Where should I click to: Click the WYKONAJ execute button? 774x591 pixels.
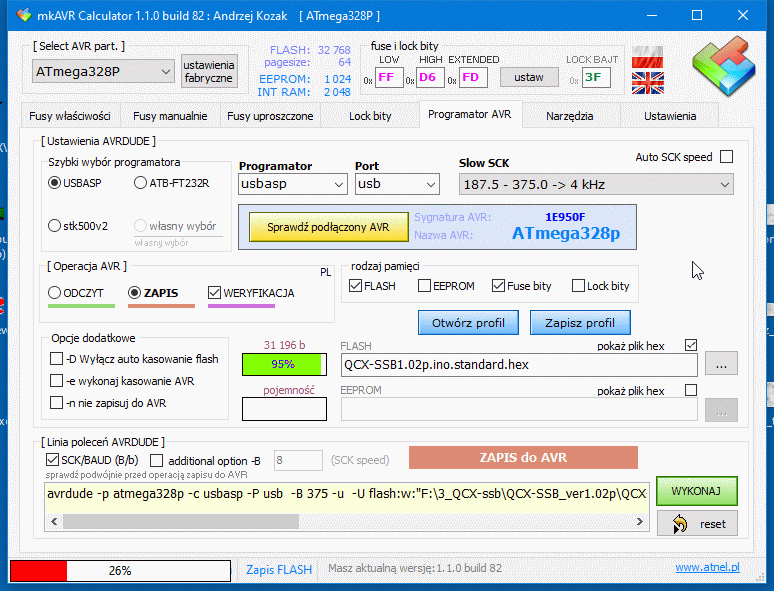click(x=697, y=491)
